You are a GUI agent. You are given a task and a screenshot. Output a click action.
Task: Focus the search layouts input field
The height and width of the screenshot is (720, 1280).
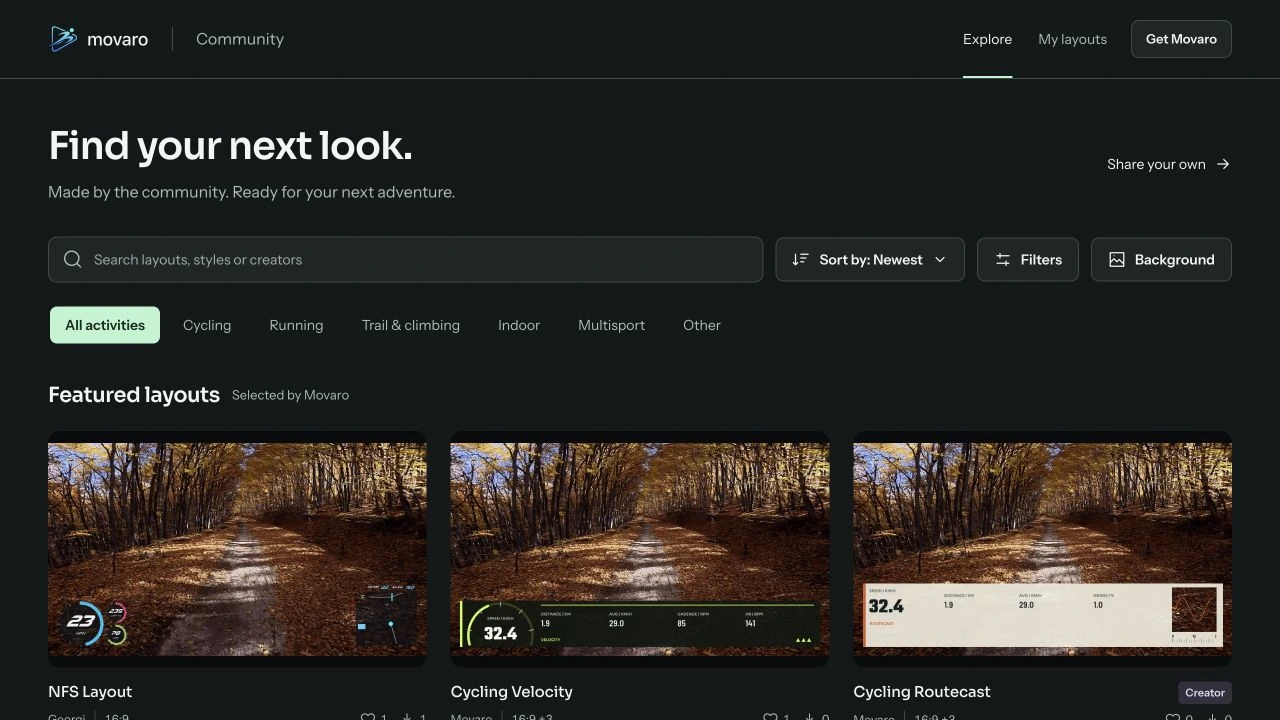click(405, 259)
